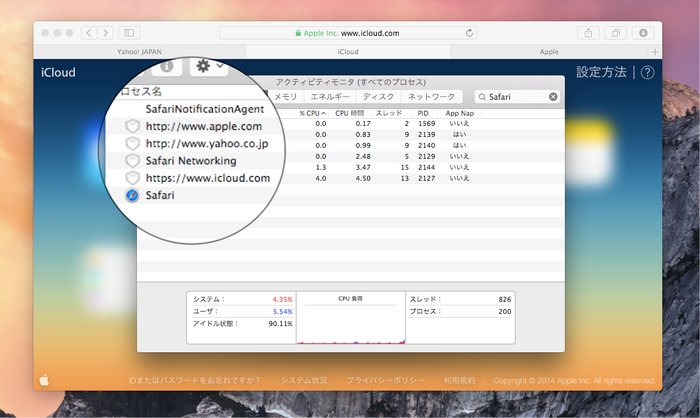The height and width of the screenshot is (418, 700).
Task: Click the 4.0 % CPU cell
Action: 321,178
